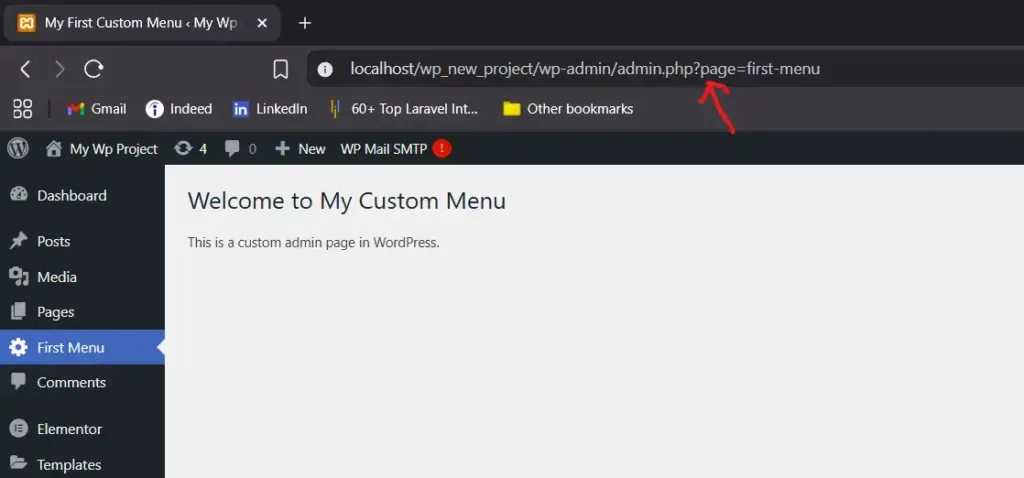Open WP Mail SMTP admin bar item
The image size is (1024, 478).
[x=383, y=149]
